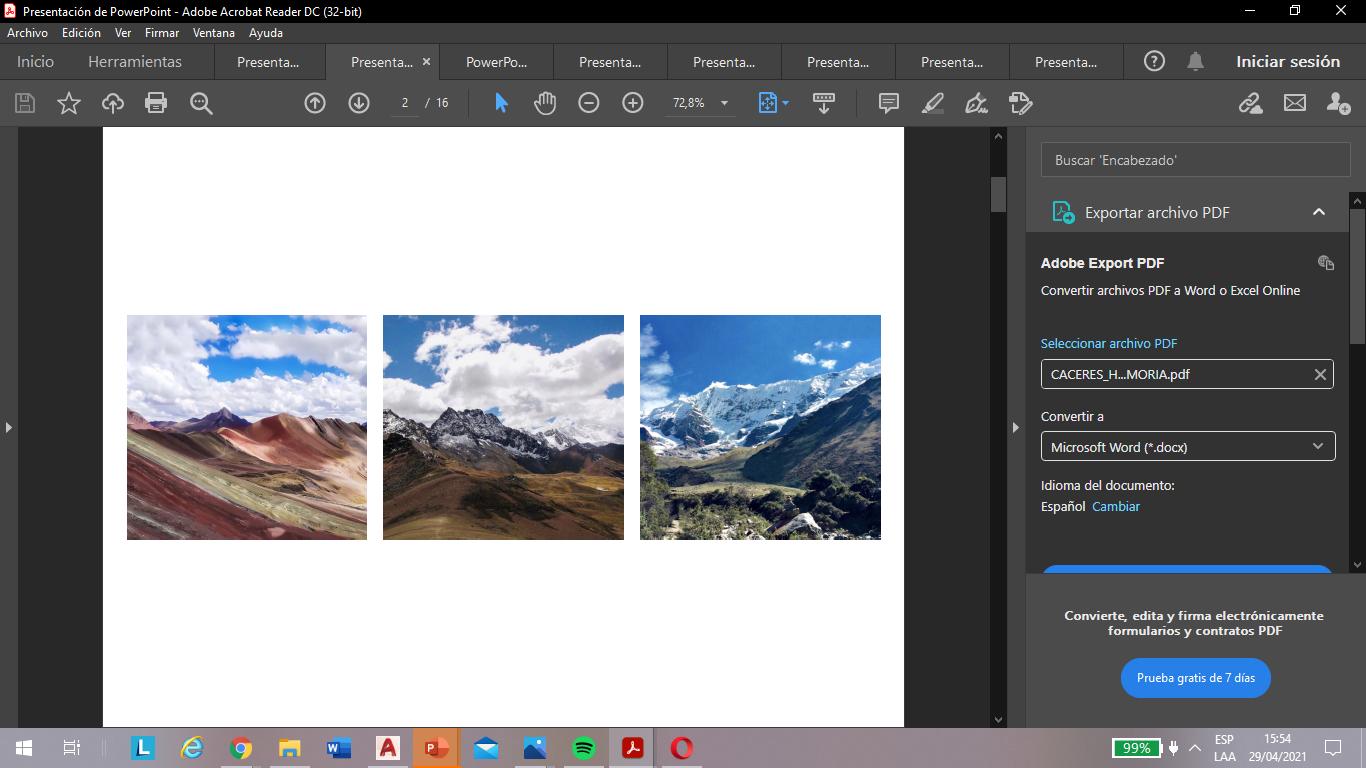Switch to the PowerPo... document tab
Screen dimensions: 1366x768
click(x=497, y=61)
